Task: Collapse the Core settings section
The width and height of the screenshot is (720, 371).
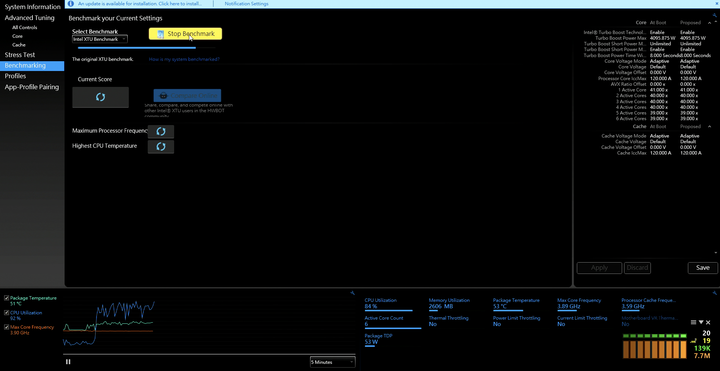Action: coord(710,22)
